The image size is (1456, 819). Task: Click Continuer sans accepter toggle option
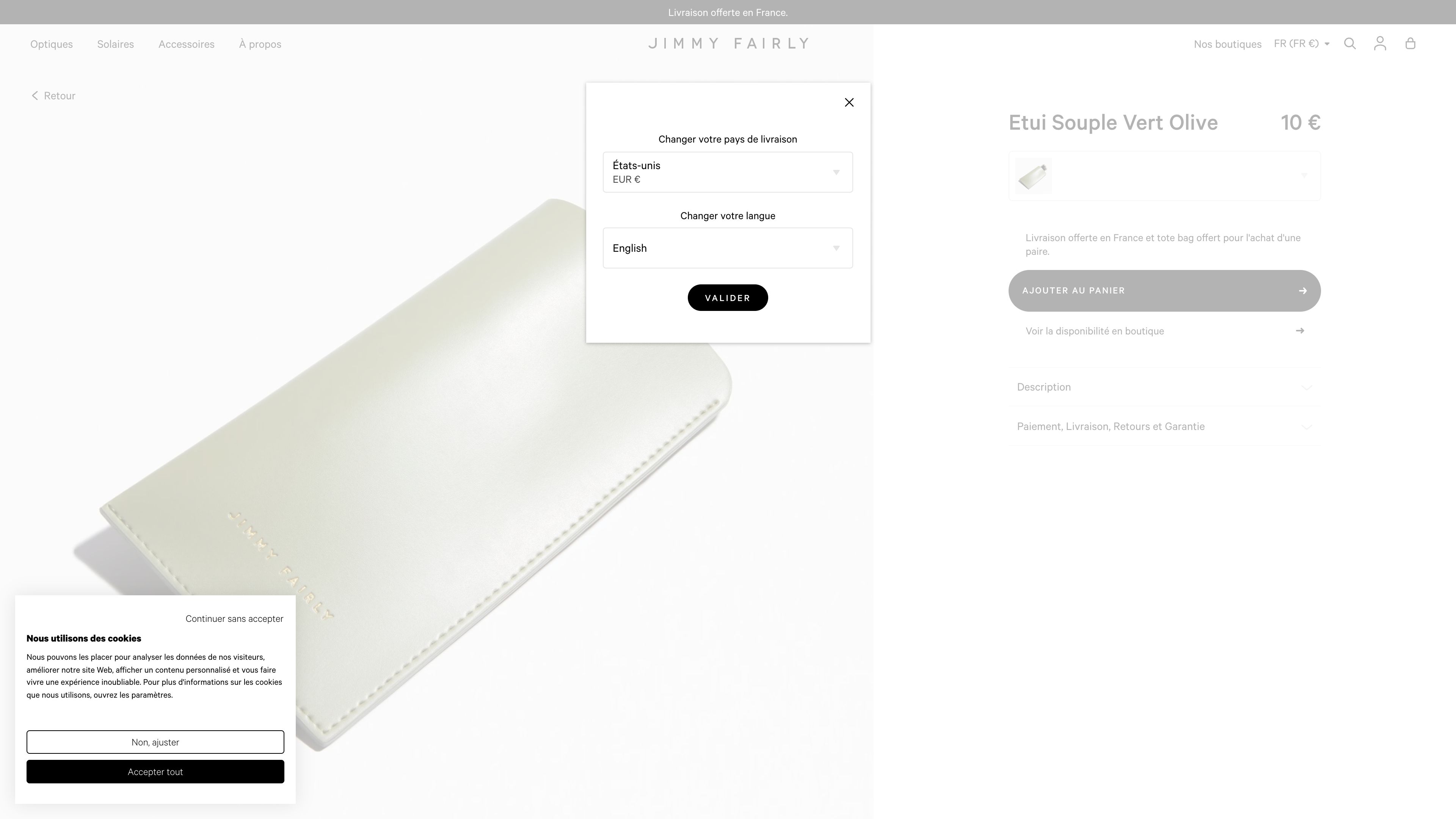[234, 618]
